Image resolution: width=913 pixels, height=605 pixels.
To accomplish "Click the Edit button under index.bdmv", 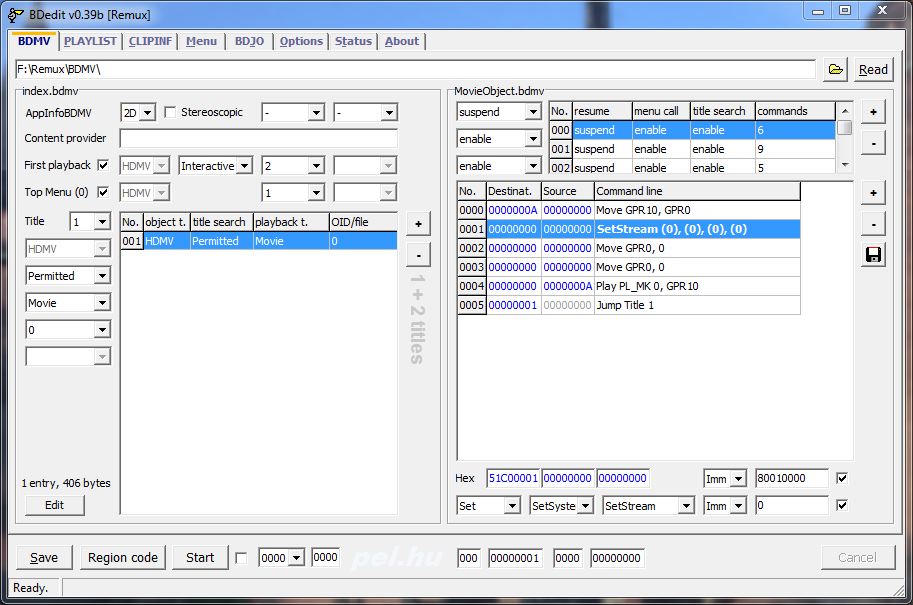I will 55,505.
